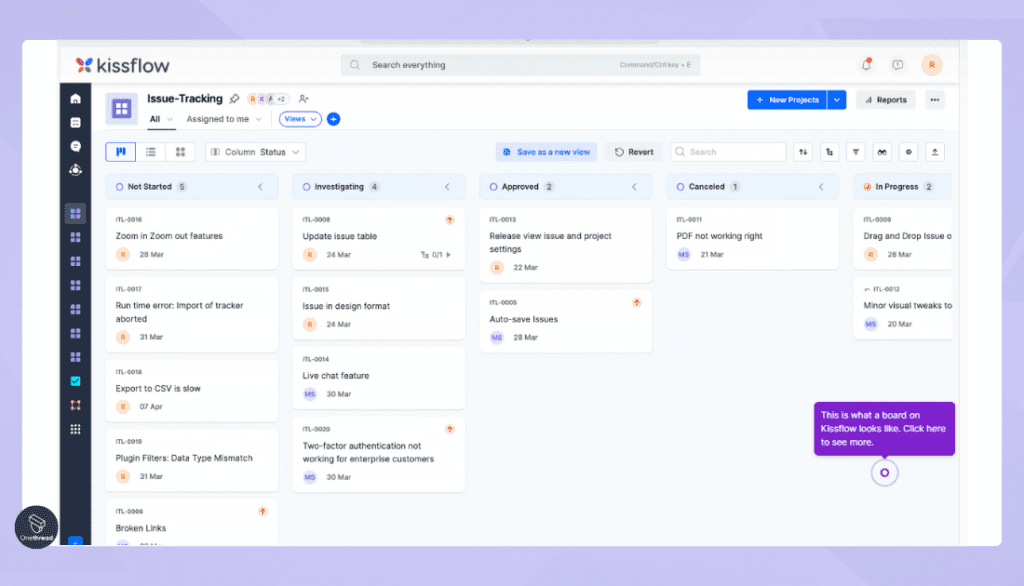Click Save as a new view

[546, 152]
